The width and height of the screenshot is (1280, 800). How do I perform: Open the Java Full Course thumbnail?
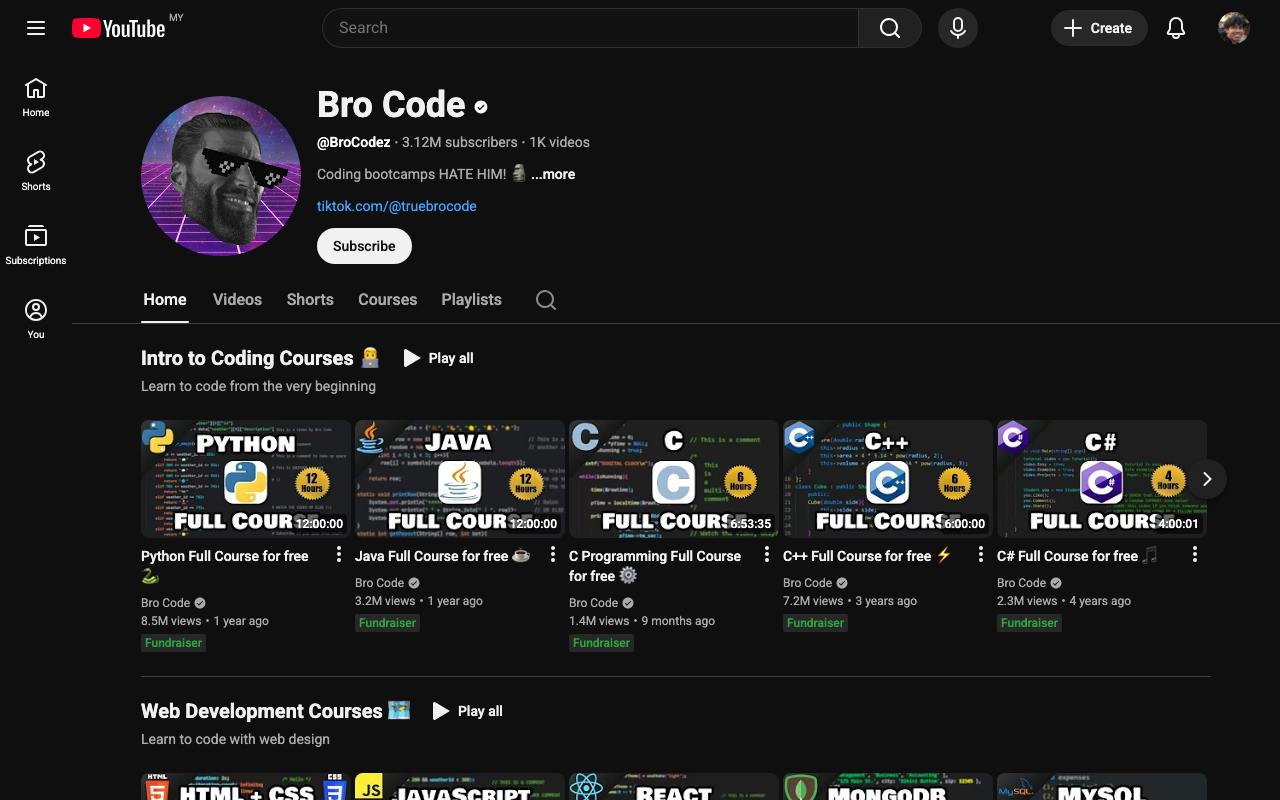(459, 479)
